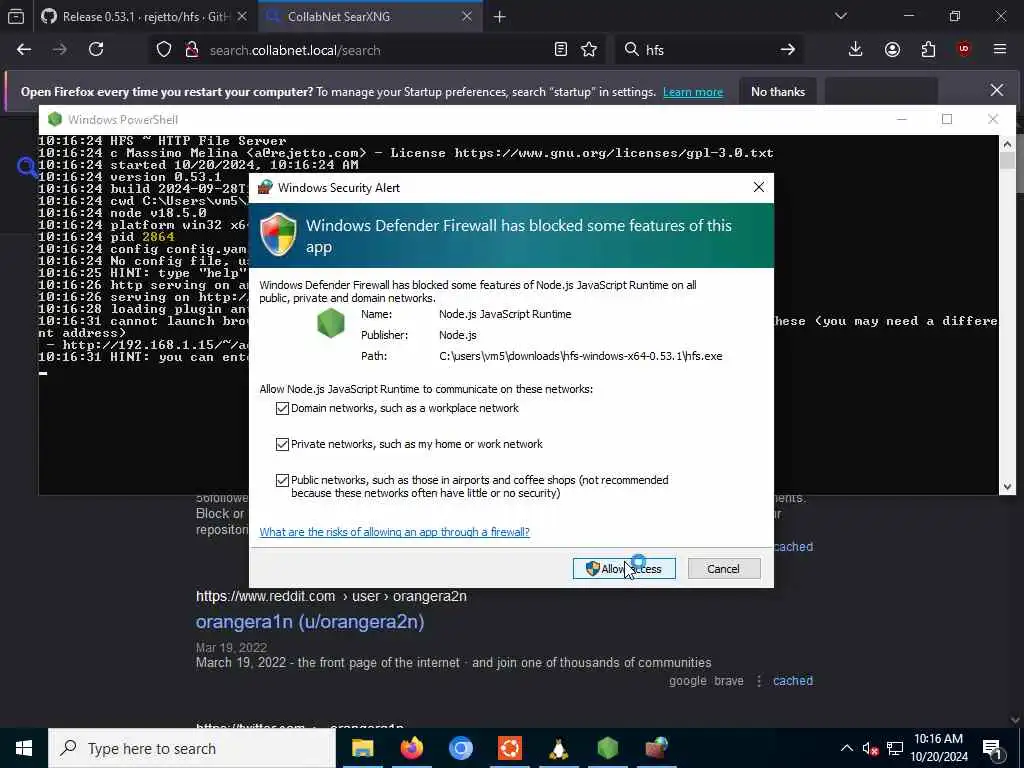Open the muted volume tray icon
Viewport: 1024px width, 768px height.
tap(870, 749)
